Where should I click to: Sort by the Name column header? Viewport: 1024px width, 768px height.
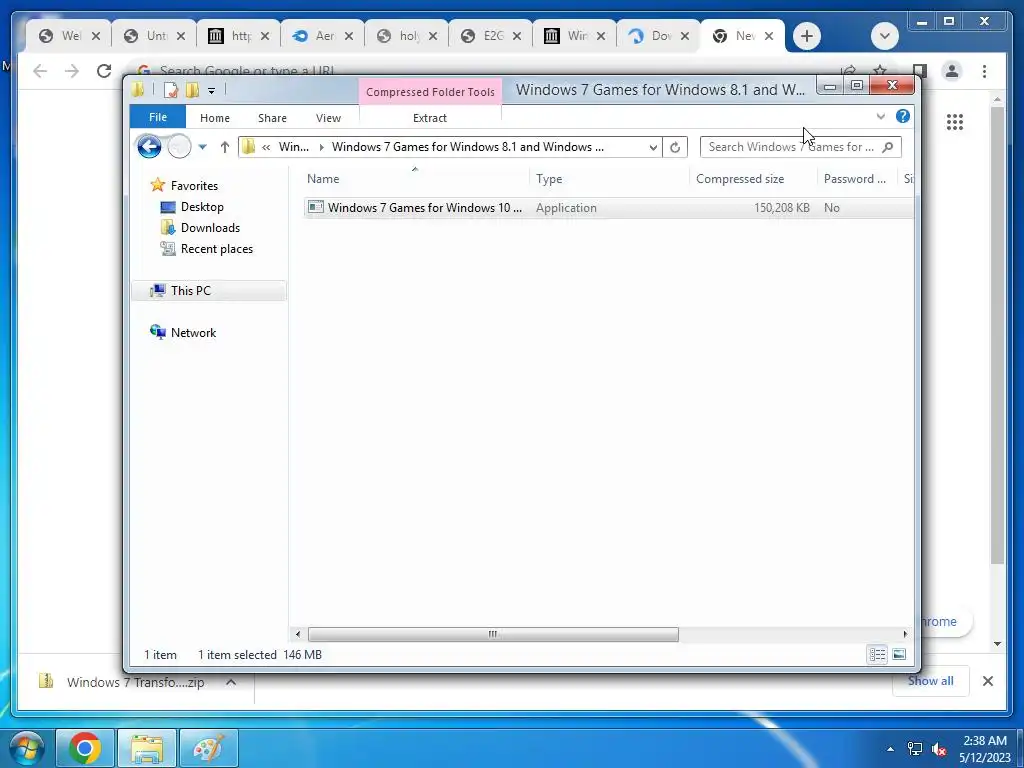(x=415, y=178)
